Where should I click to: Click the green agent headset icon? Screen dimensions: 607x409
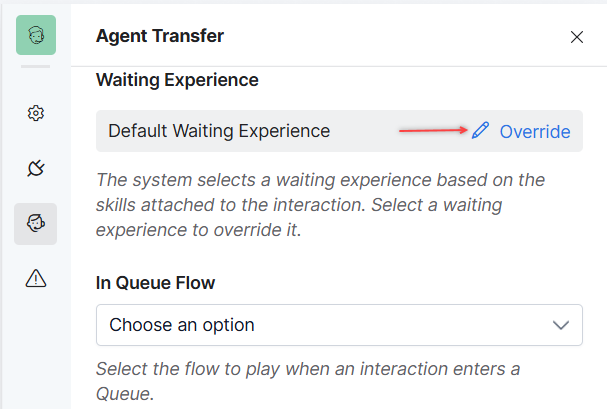click(x=36, y=35)
